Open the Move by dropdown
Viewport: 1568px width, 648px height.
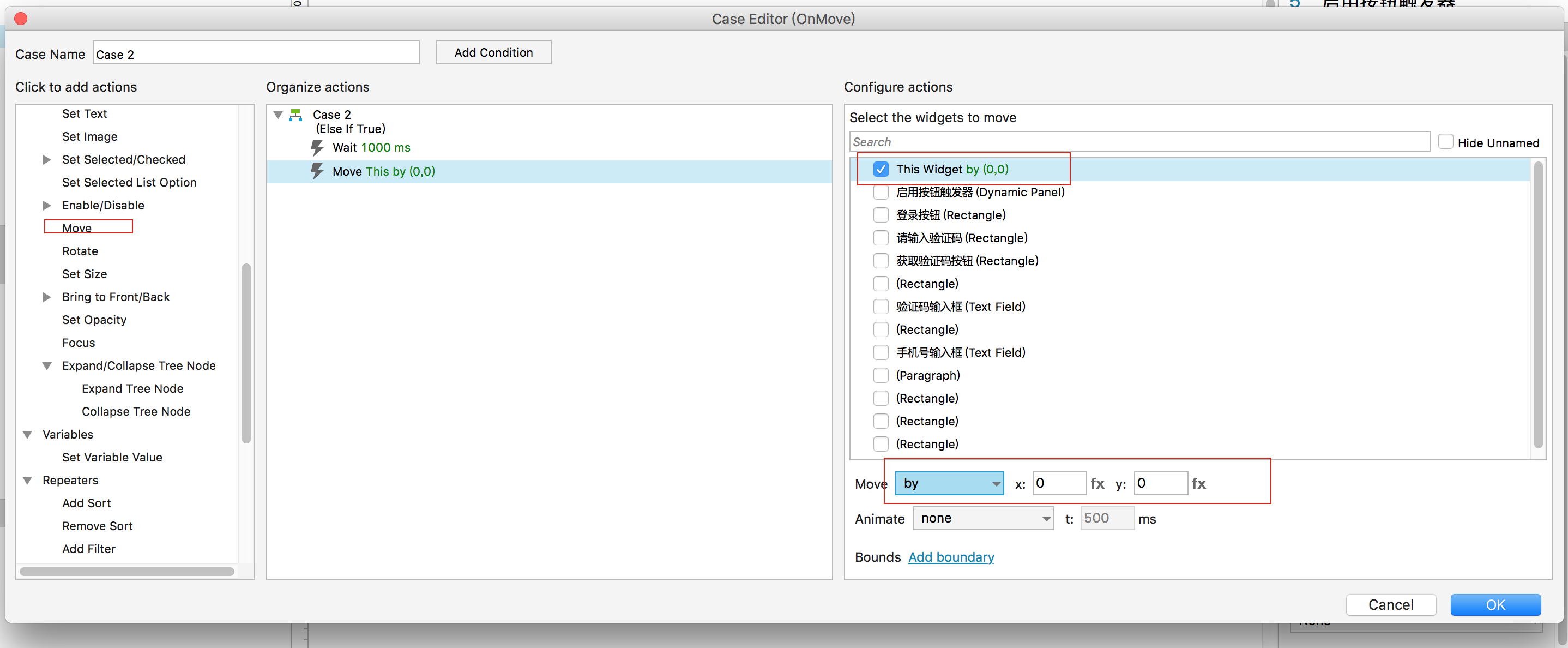click(x=949, y=484)
